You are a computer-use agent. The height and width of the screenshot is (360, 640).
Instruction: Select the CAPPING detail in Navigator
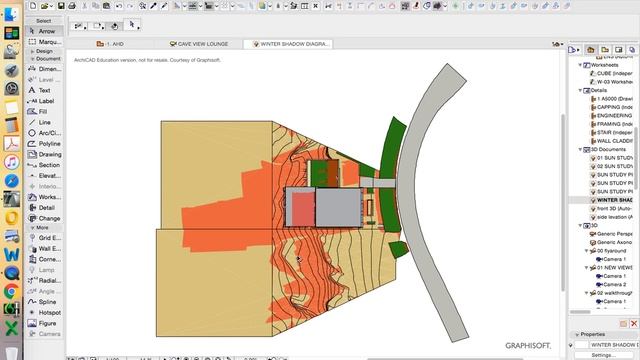611,107
